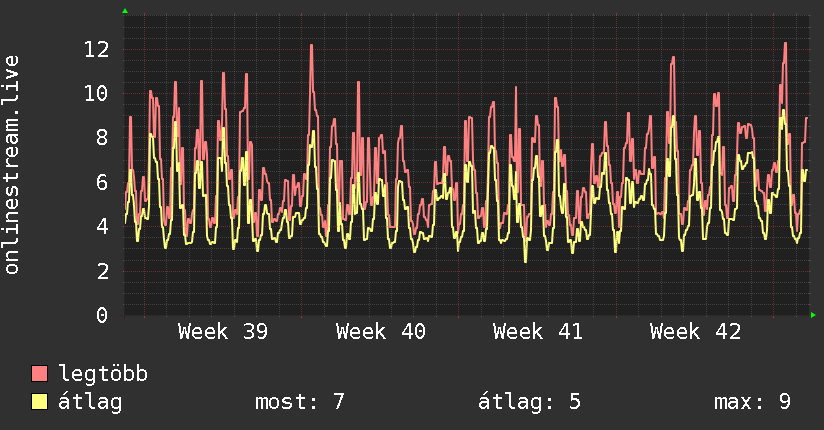Click the red legtöbb legend swatch
The image size is (824, 430).
coord(39,373)
